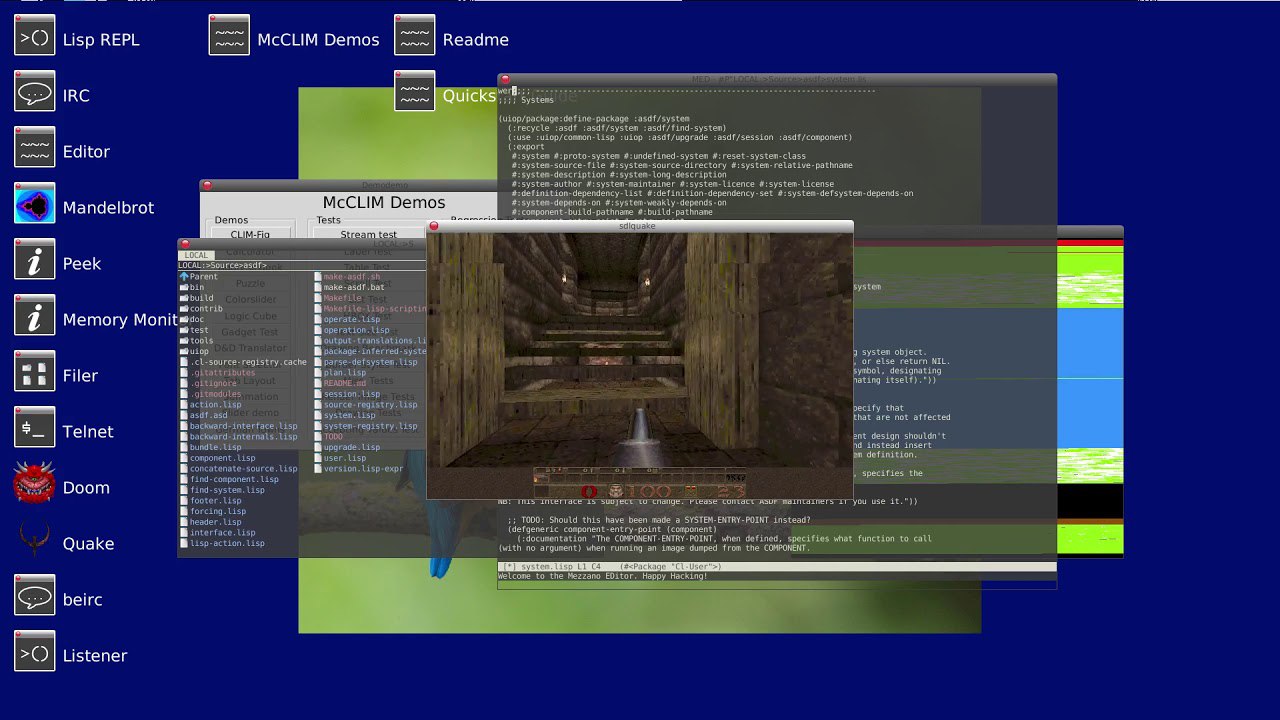Close the sdlquake window
1280x720 pixels.
[434, 226]
